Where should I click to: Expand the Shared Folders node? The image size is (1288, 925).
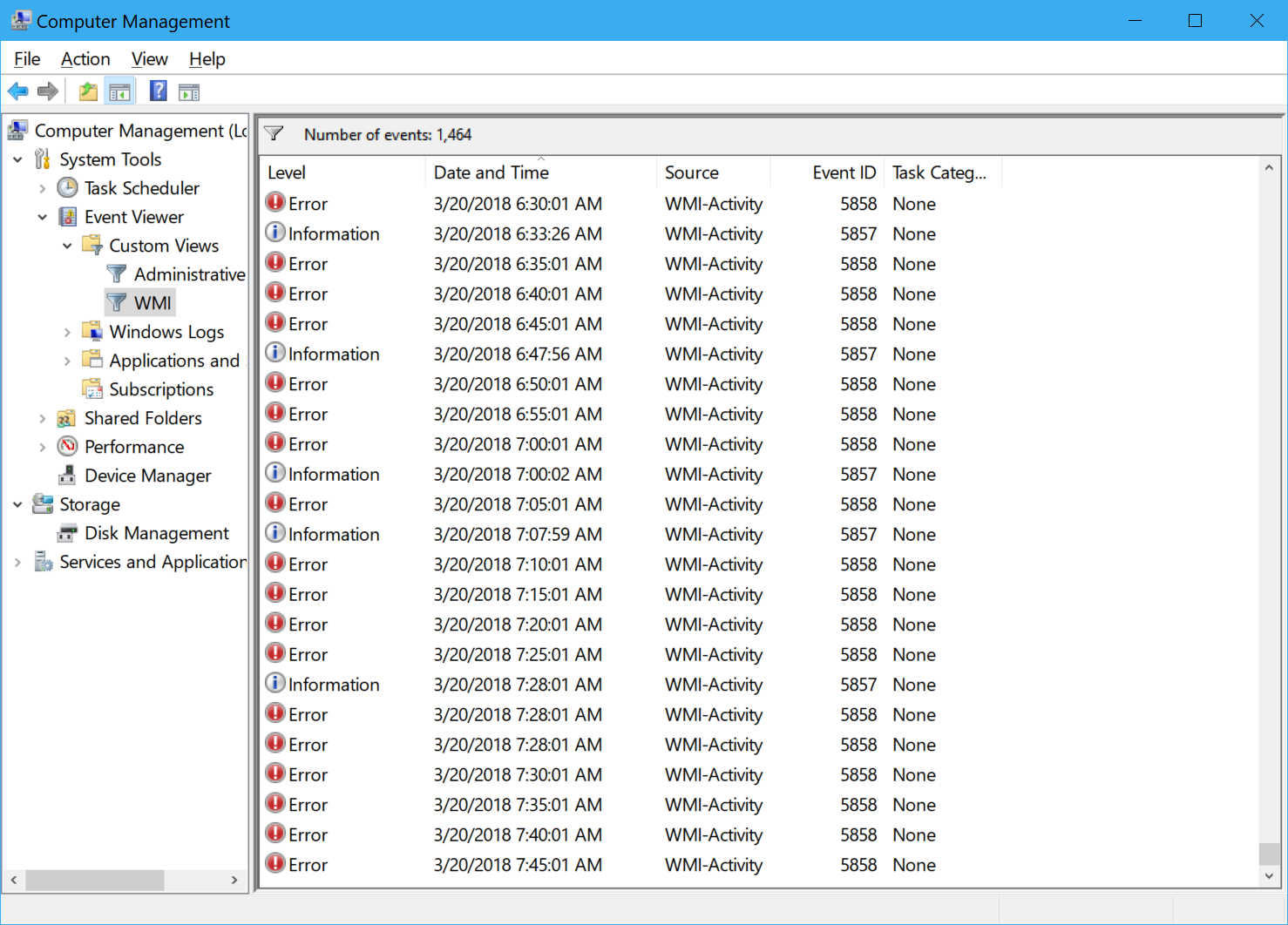43,418
